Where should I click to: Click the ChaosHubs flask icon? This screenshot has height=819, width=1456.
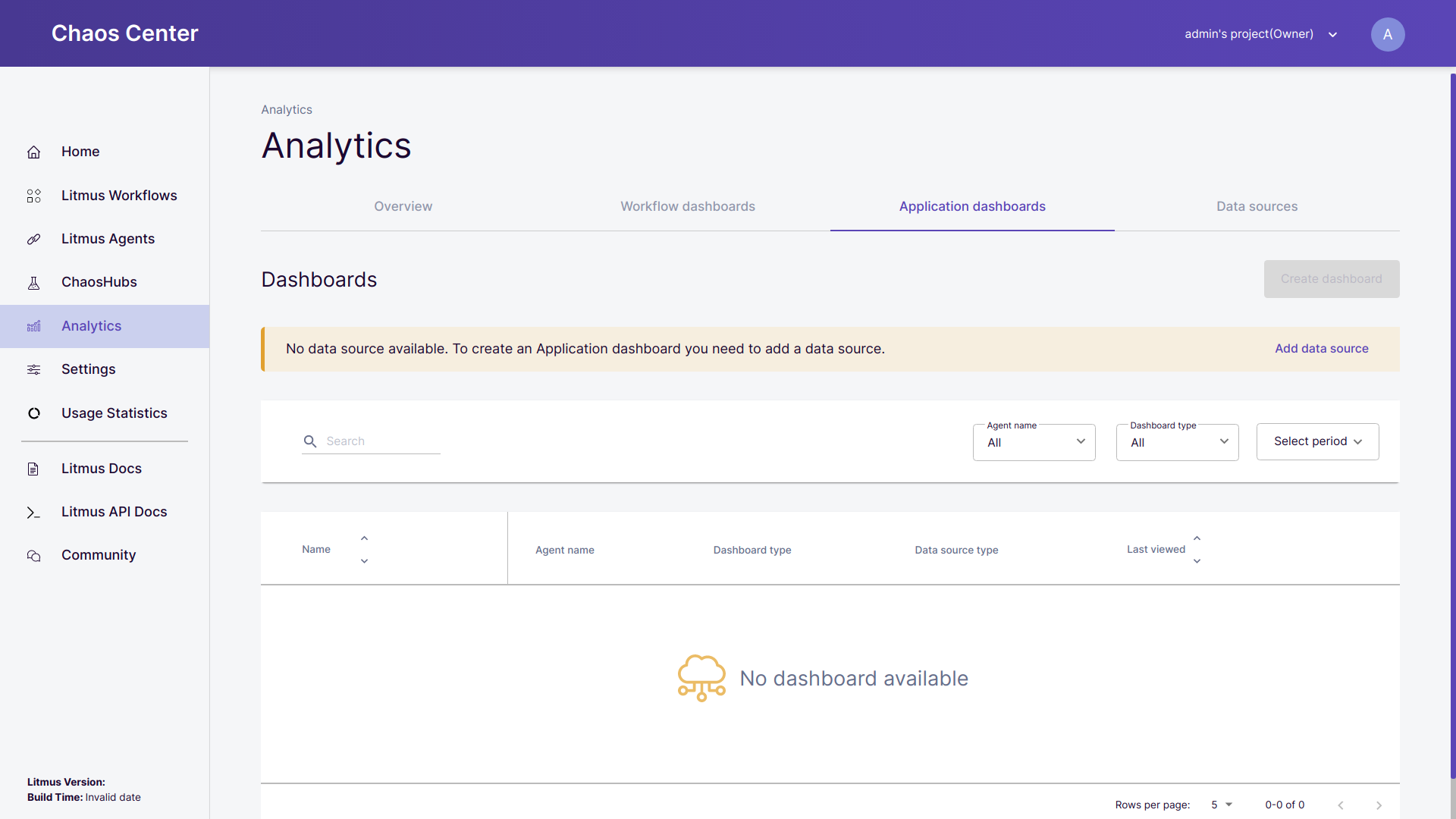33,283
